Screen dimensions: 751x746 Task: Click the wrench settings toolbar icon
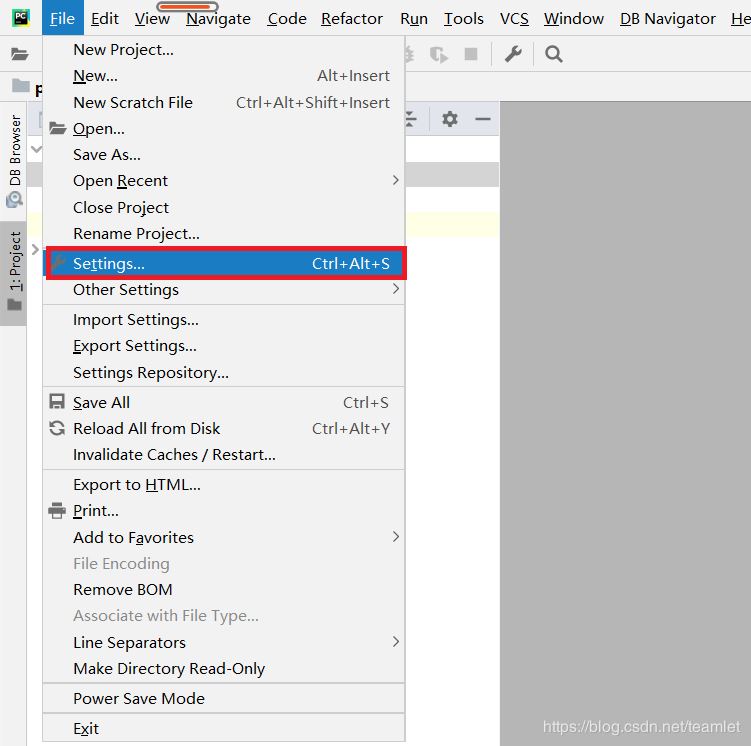pos(513,54)
